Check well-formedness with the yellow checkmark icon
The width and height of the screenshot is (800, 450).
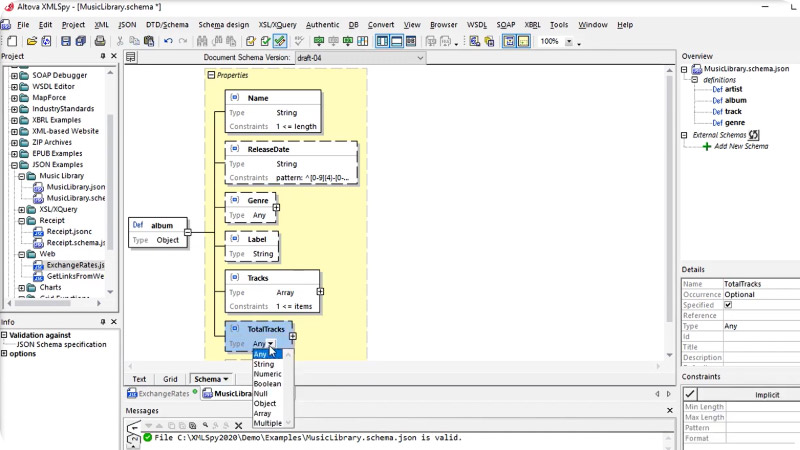(x=251, y=41)
